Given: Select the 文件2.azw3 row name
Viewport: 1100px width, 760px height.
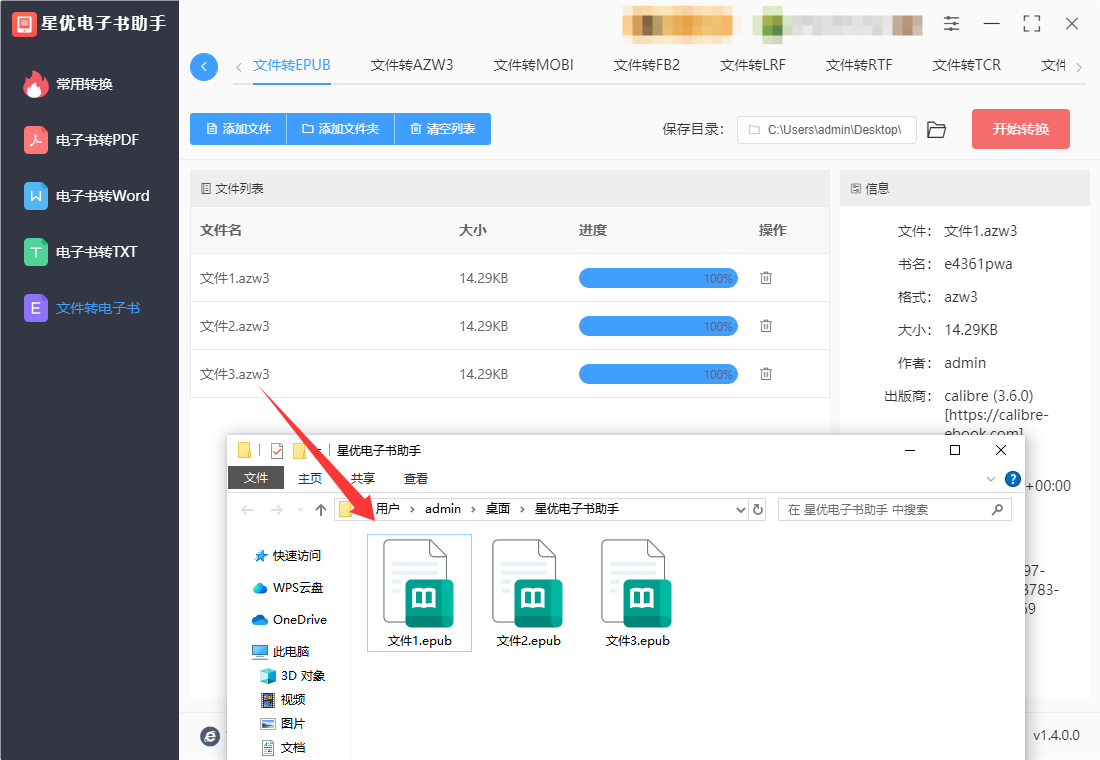Looking at the screenshot, I should pos(235,326).
